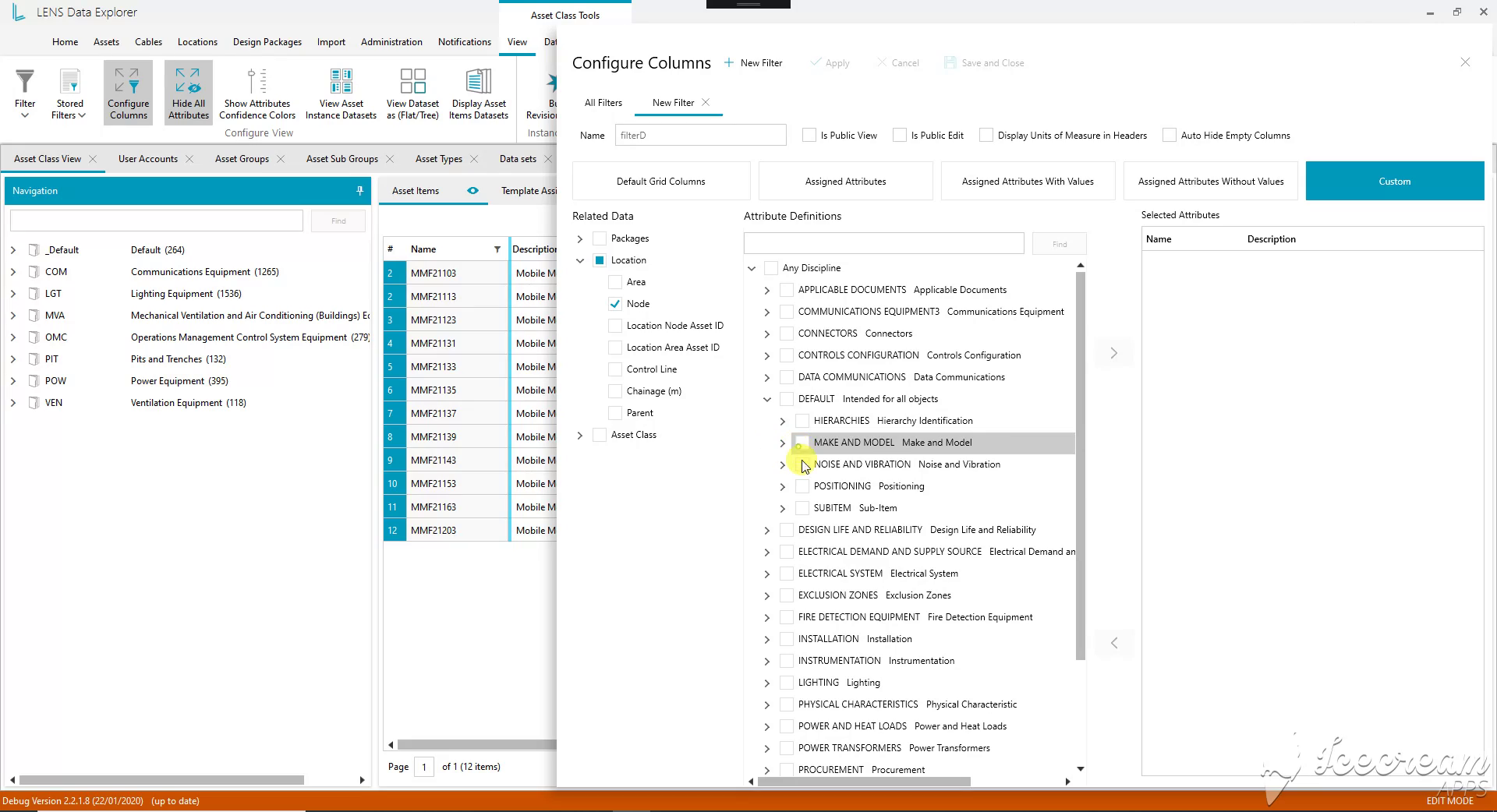Switch to the All Filters tab
The height and width of the screenshot is (812, 1497).
(603, 102)
